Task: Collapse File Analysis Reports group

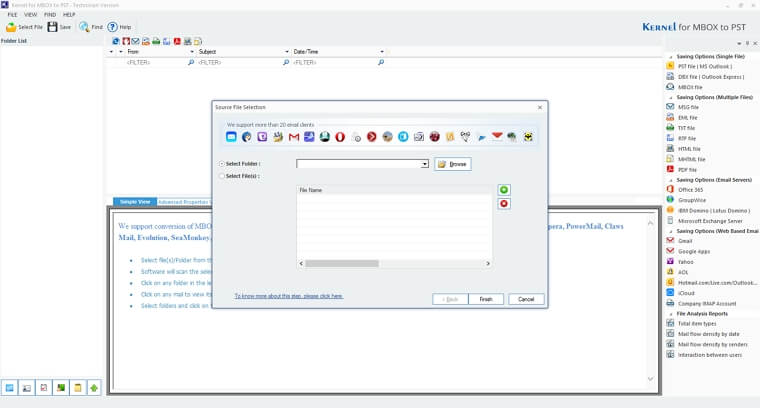Action: click(671, 314)
